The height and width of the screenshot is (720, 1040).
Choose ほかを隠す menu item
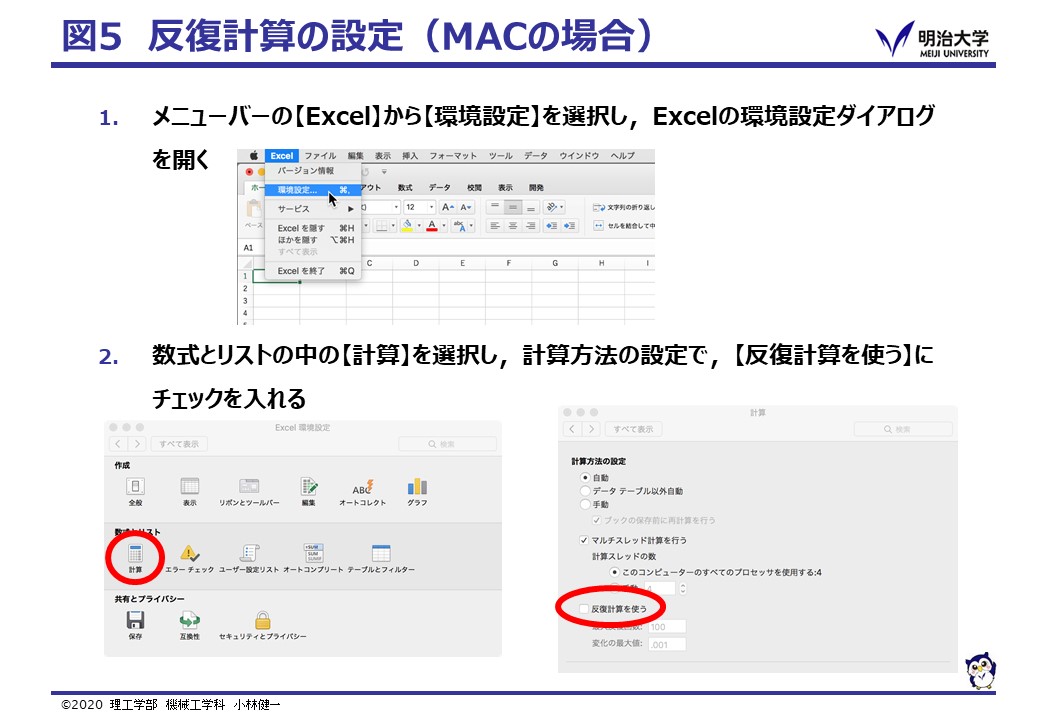tap(313, 240)
